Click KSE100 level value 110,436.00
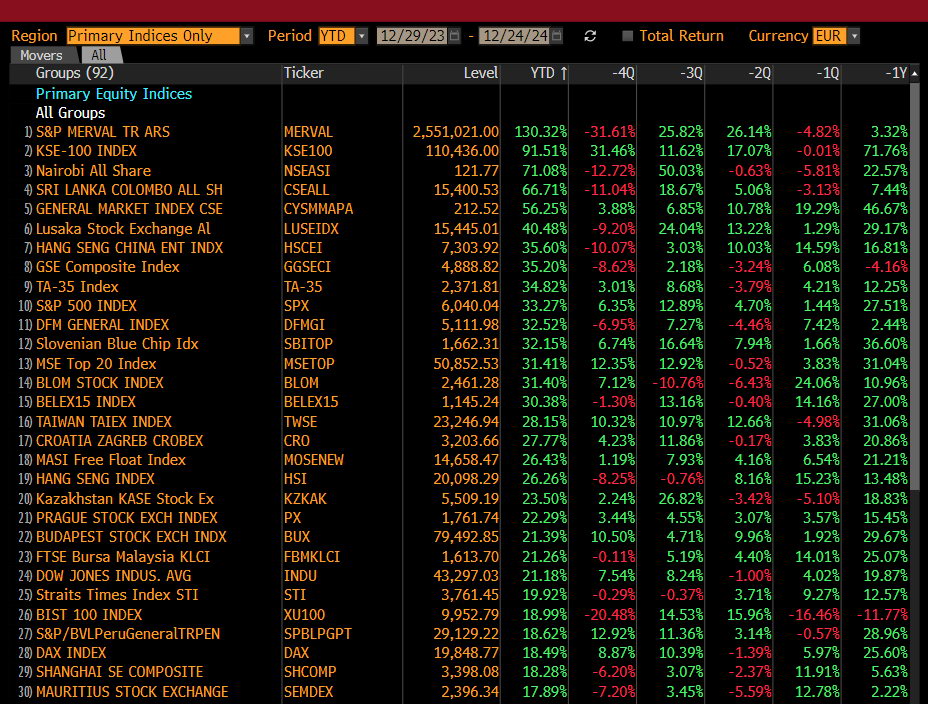The height and width of the screenshot is (704, 928). (x=462, y=151)
